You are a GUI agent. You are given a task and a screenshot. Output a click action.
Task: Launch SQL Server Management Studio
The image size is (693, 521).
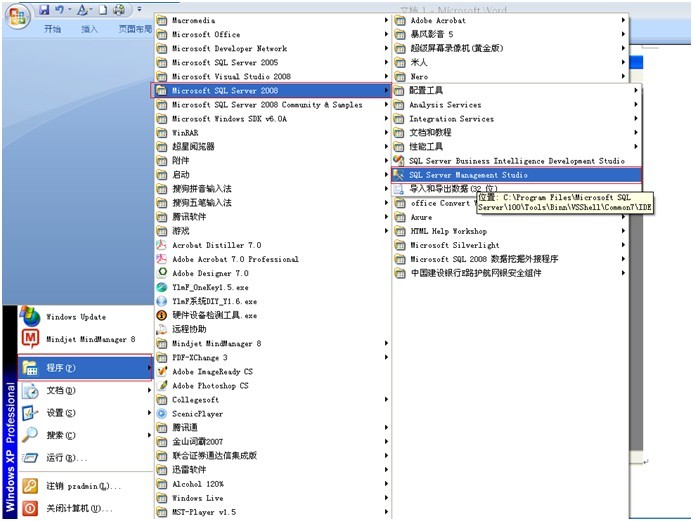(x=516, y=175)
